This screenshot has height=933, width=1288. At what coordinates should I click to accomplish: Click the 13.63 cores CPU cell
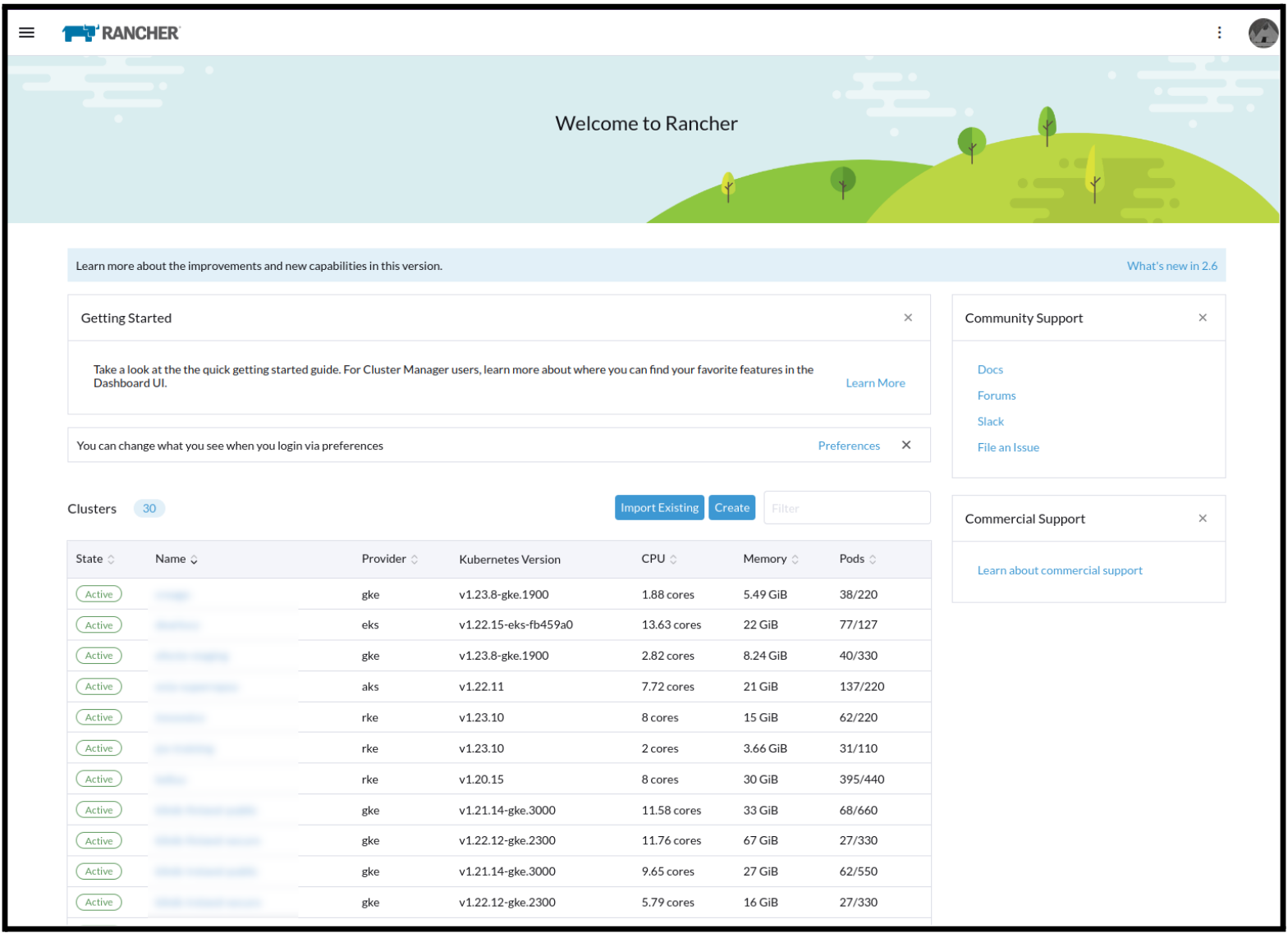[672, 625]
